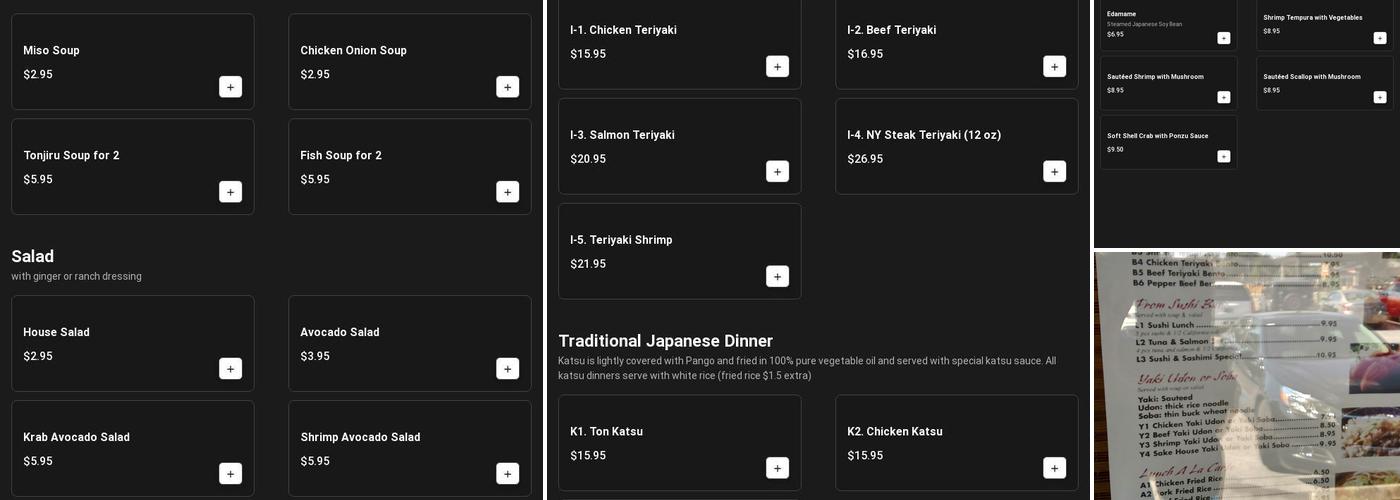1400x500 pixels.
Task: Add Krab Avocado Salad to order
Action: (x=230, y=474)
